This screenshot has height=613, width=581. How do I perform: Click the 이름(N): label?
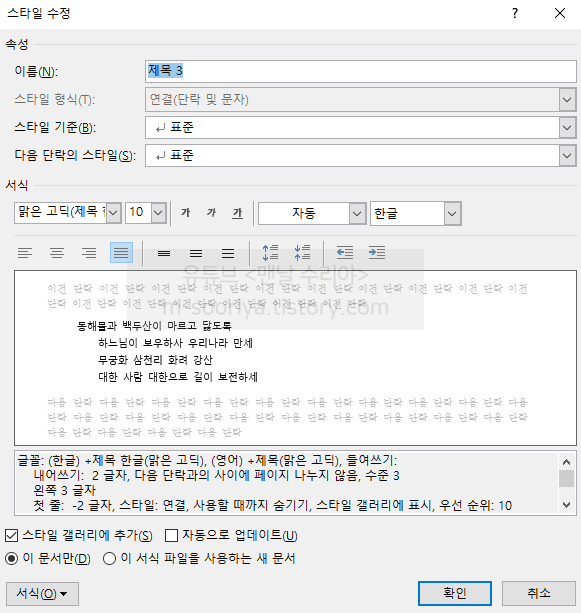(x=36, y=72)
